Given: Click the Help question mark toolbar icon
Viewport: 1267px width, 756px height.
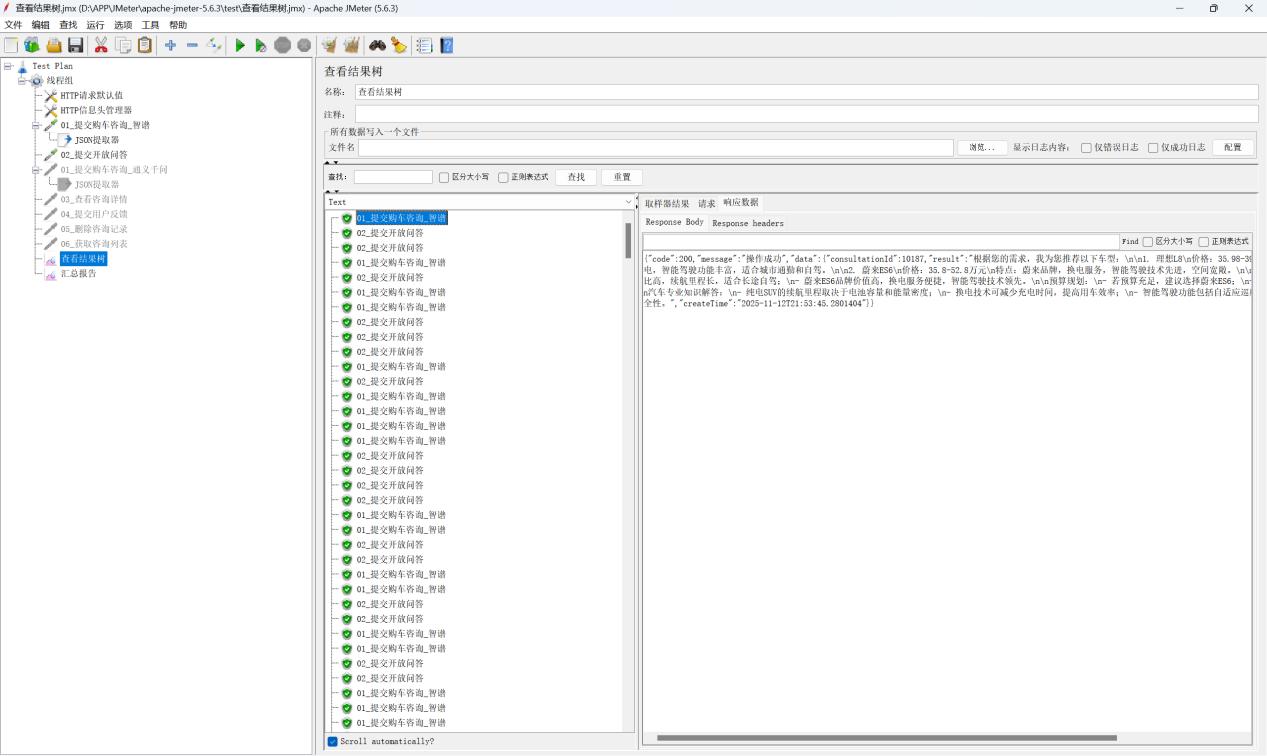Looking at the screenshot, I should tap(446, 45).
